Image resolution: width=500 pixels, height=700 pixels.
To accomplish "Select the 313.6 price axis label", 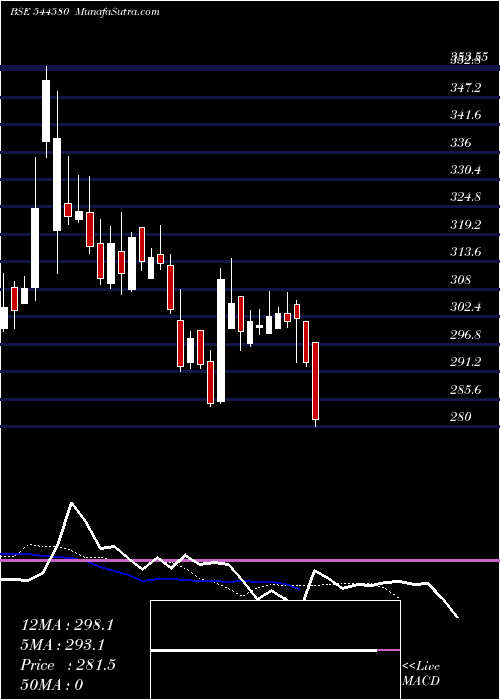I will click(x=466, y=252).
